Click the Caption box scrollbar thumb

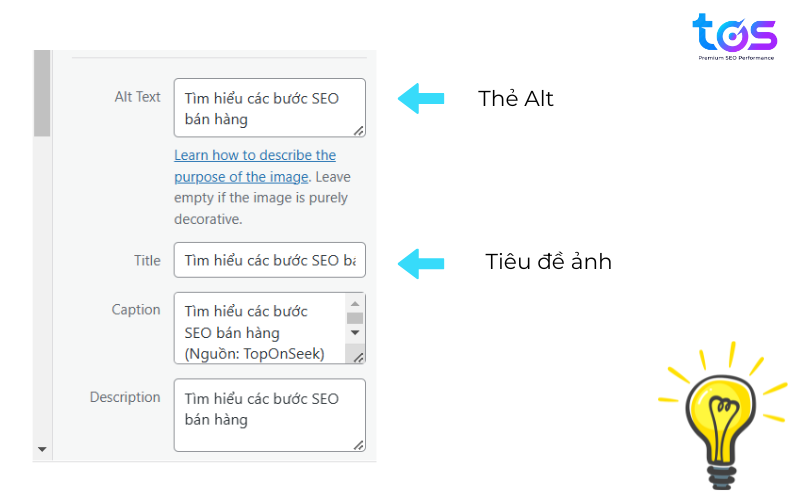coord(355,318)
